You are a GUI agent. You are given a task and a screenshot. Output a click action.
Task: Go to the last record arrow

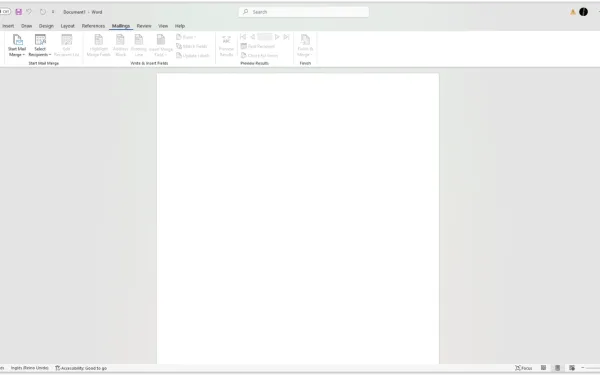286,37
